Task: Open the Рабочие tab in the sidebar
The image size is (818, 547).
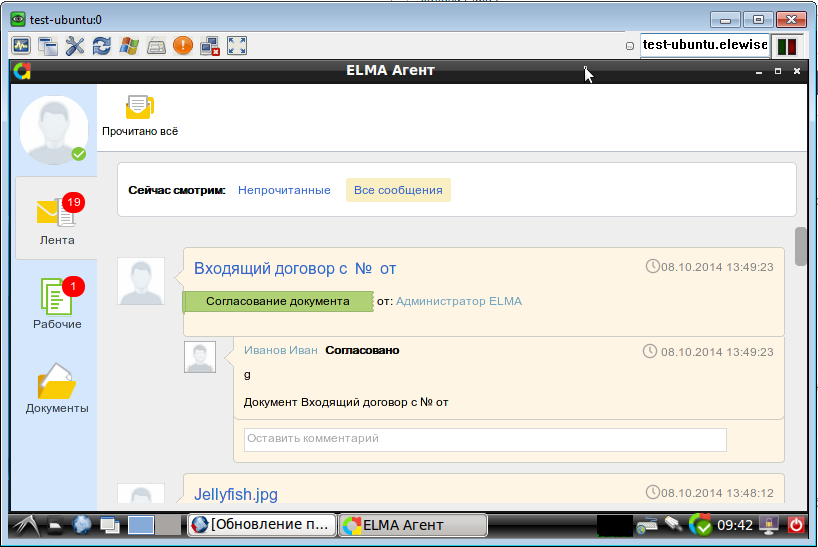Action: pos(57,302)
